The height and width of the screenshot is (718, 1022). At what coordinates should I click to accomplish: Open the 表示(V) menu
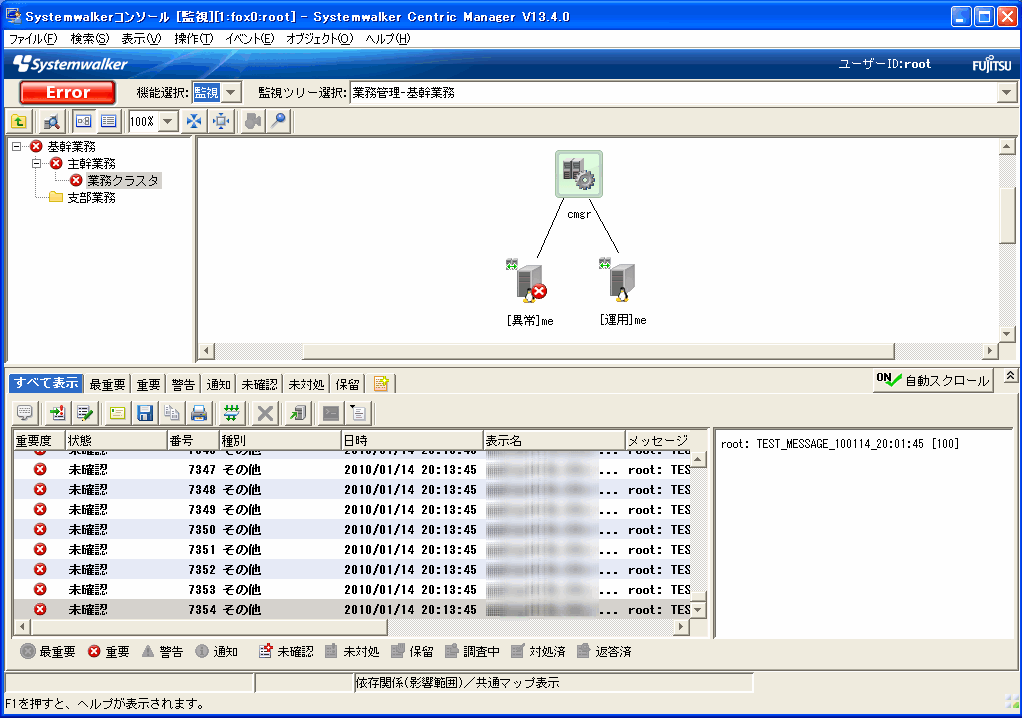click(141, 39)
